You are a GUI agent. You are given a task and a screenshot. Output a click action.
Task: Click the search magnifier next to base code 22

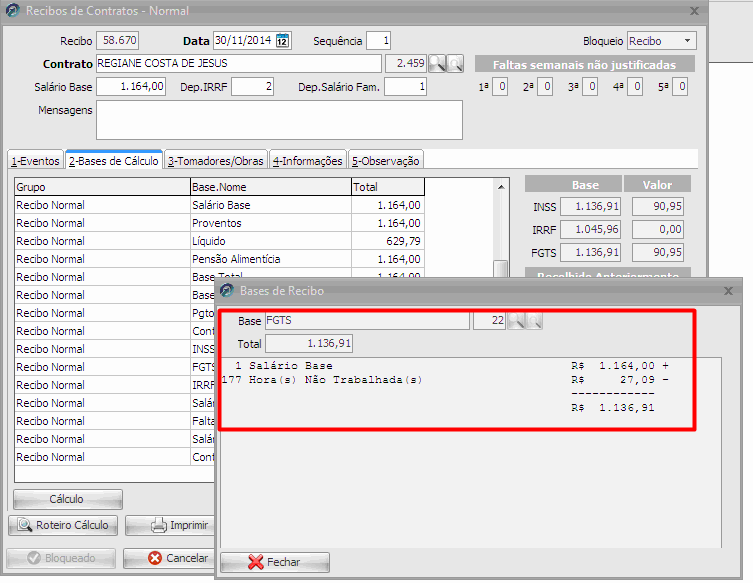point(516,320)
